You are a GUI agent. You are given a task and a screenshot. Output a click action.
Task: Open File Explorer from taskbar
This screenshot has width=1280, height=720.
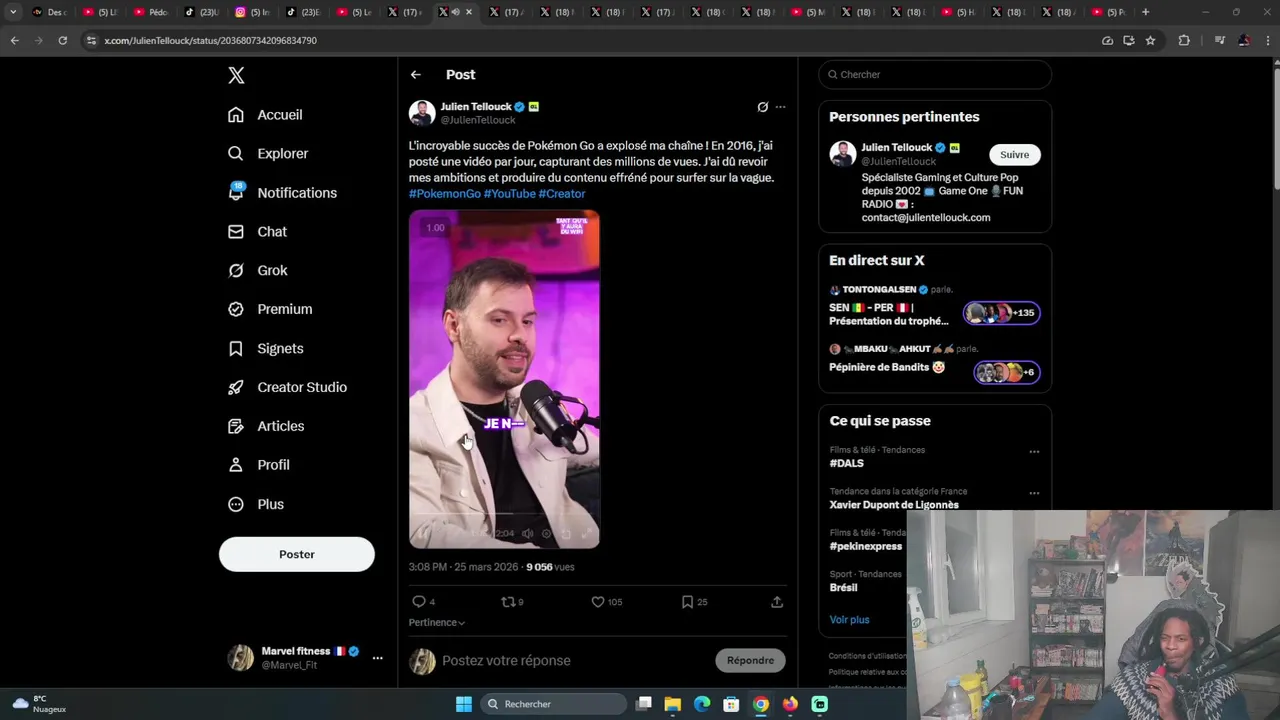point(673,704)
